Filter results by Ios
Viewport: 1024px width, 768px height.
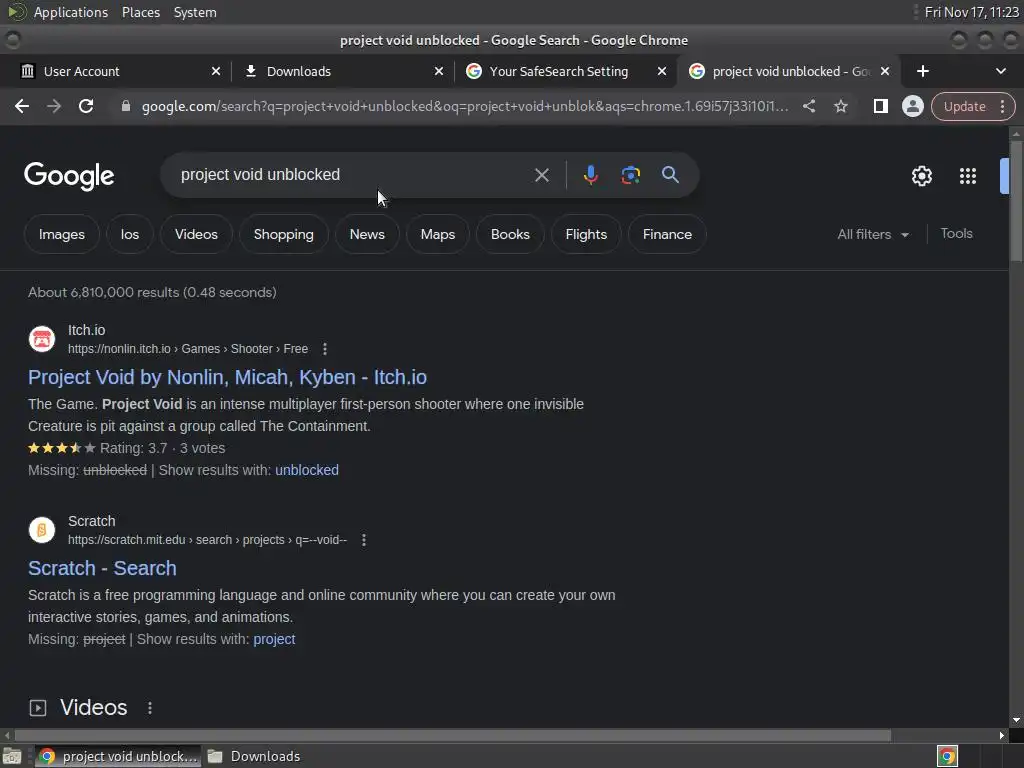pyautogui.click(x=129, y=234)
